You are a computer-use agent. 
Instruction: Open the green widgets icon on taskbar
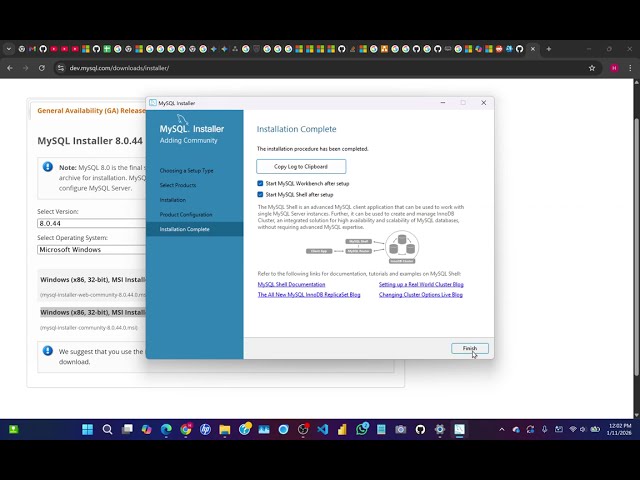point(13,429)
